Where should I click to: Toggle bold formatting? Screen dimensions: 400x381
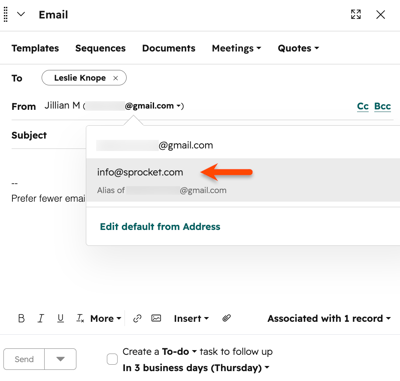(21, 318)
